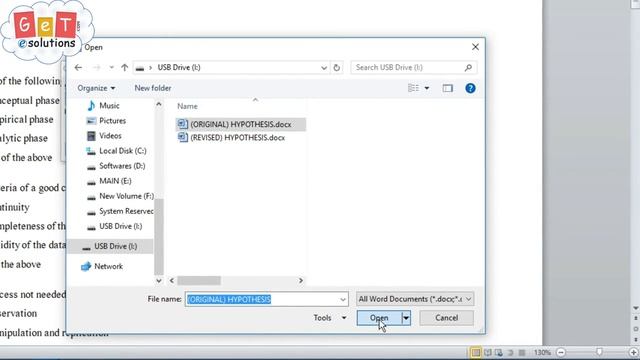Open the view options dropdown arrow
Screen dimensions: 640x360
[427, 88]
